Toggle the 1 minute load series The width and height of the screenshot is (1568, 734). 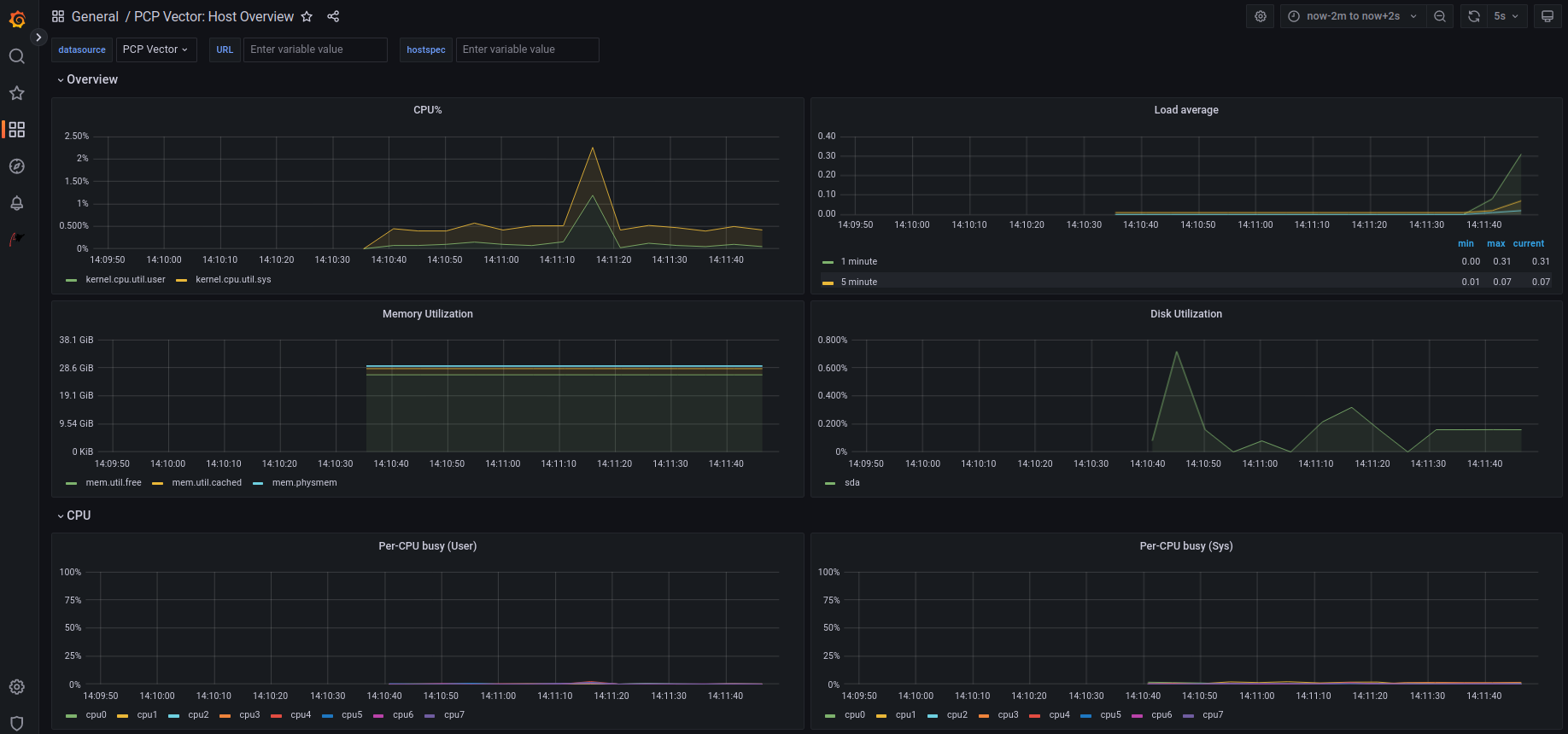click(858, 262)
